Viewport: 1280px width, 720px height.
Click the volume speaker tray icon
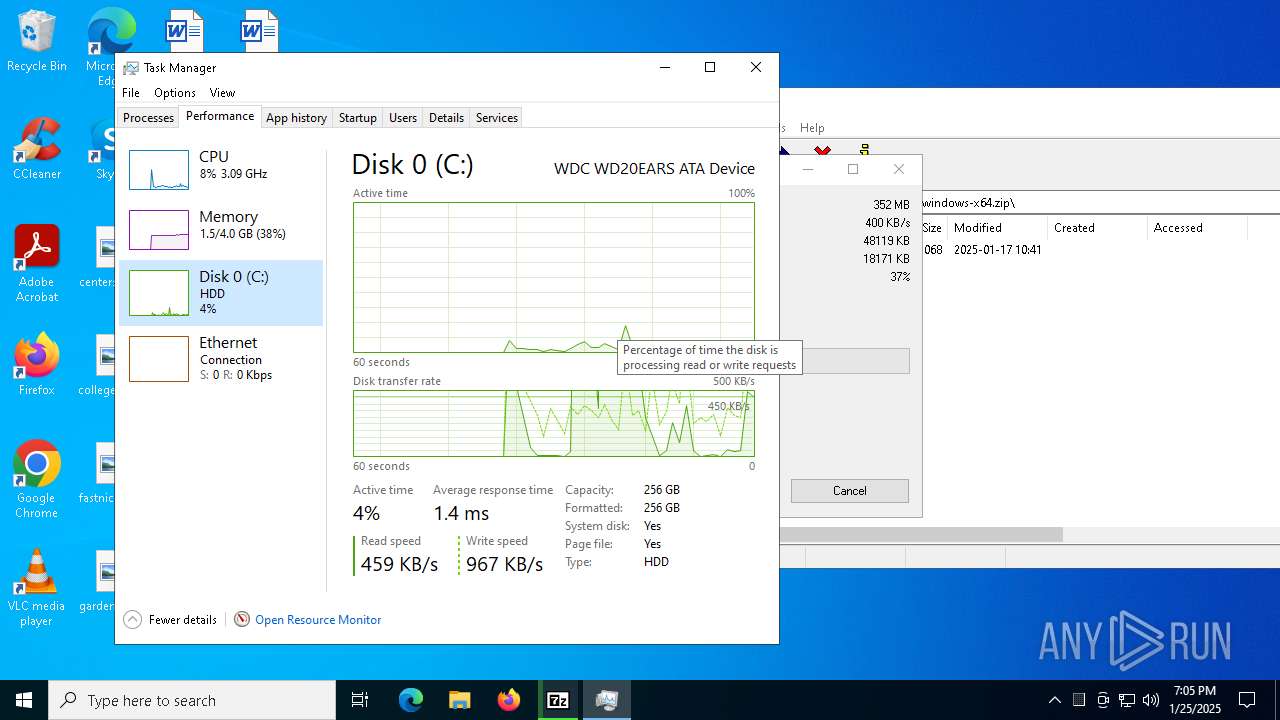(x=1151, y=700)
